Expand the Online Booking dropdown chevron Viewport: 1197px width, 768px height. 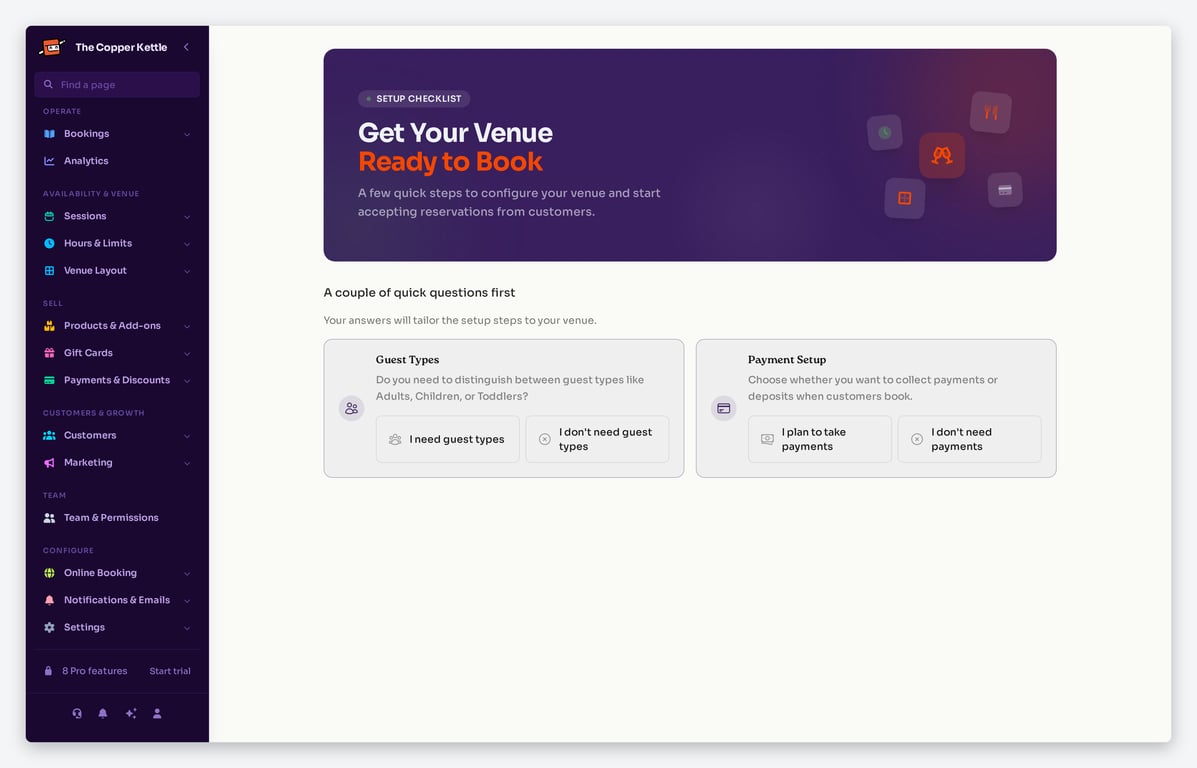point(187,573)
